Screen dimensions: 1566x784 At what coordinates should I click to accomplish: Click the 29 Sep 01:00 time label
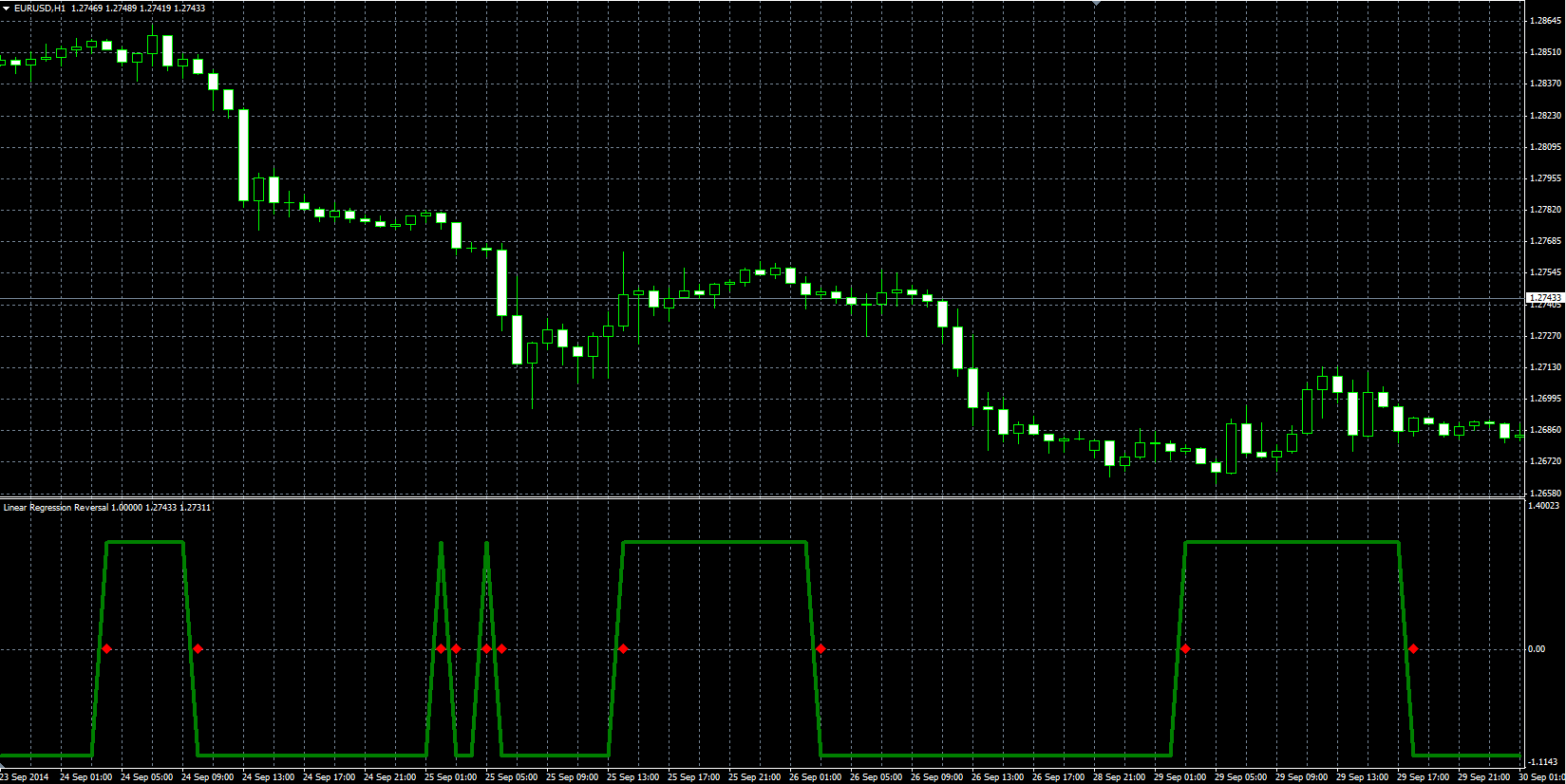[1179, 777]
